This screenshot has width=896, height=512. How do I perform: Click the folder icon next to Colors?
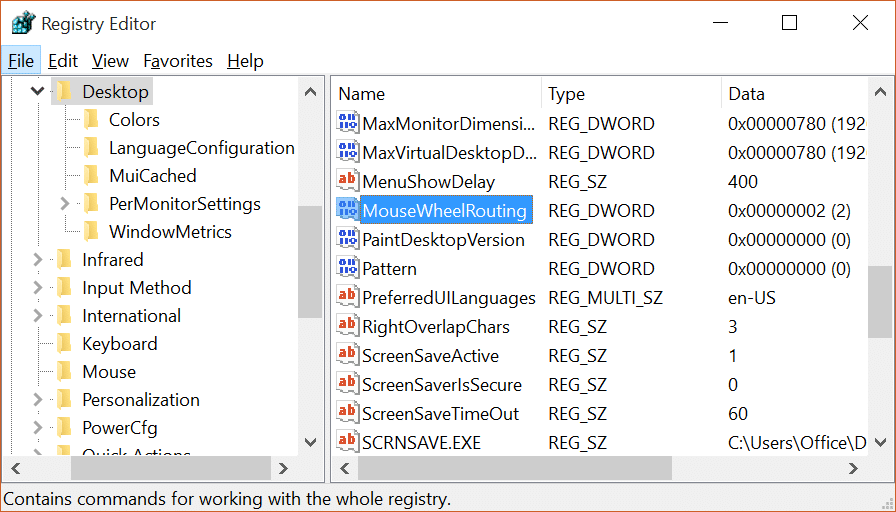(92, 120)
